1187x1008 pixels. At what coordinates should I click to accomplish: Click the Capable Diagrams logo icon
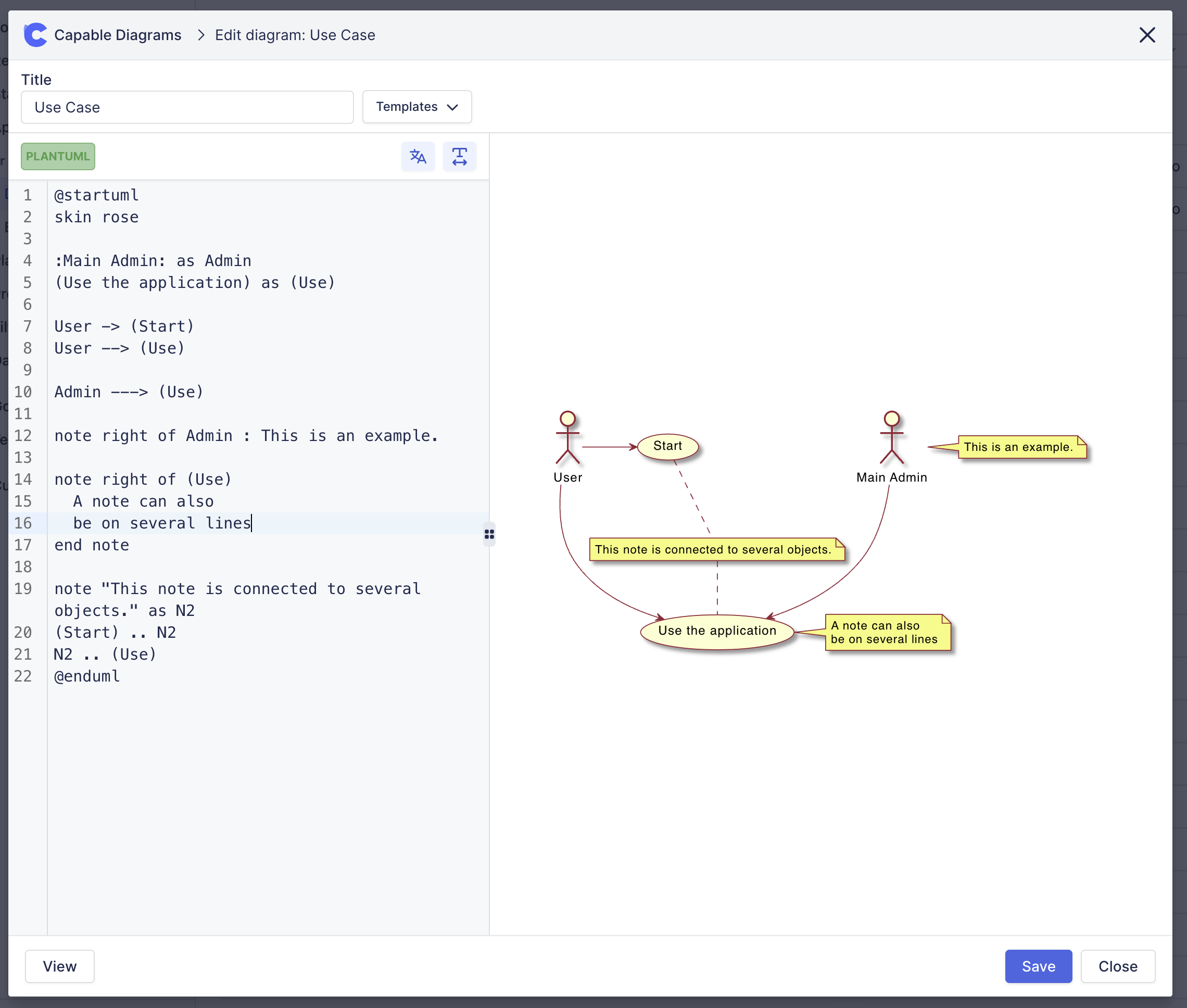tap(35, 35)
